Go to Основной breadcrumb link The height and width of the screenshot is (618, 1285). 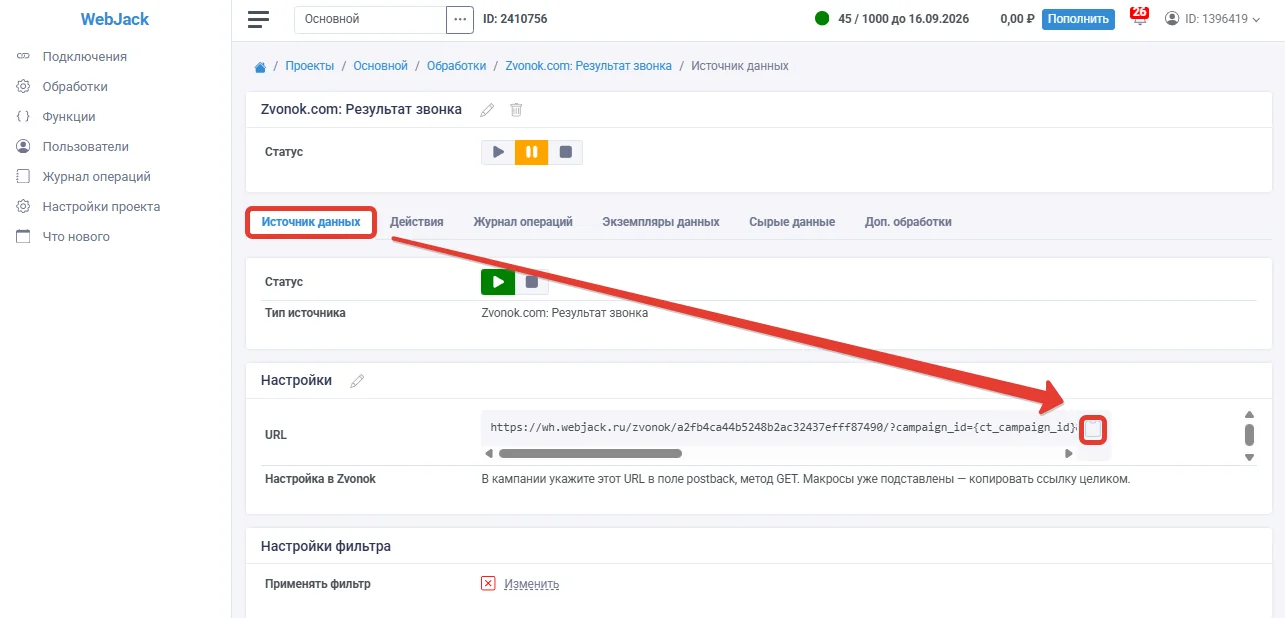tap(381, 66)
